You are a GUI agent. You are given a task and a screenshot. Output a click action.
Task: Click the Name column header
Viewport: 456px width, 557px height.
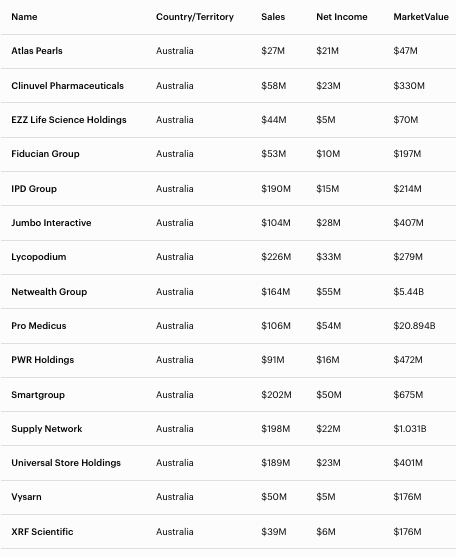24,17
